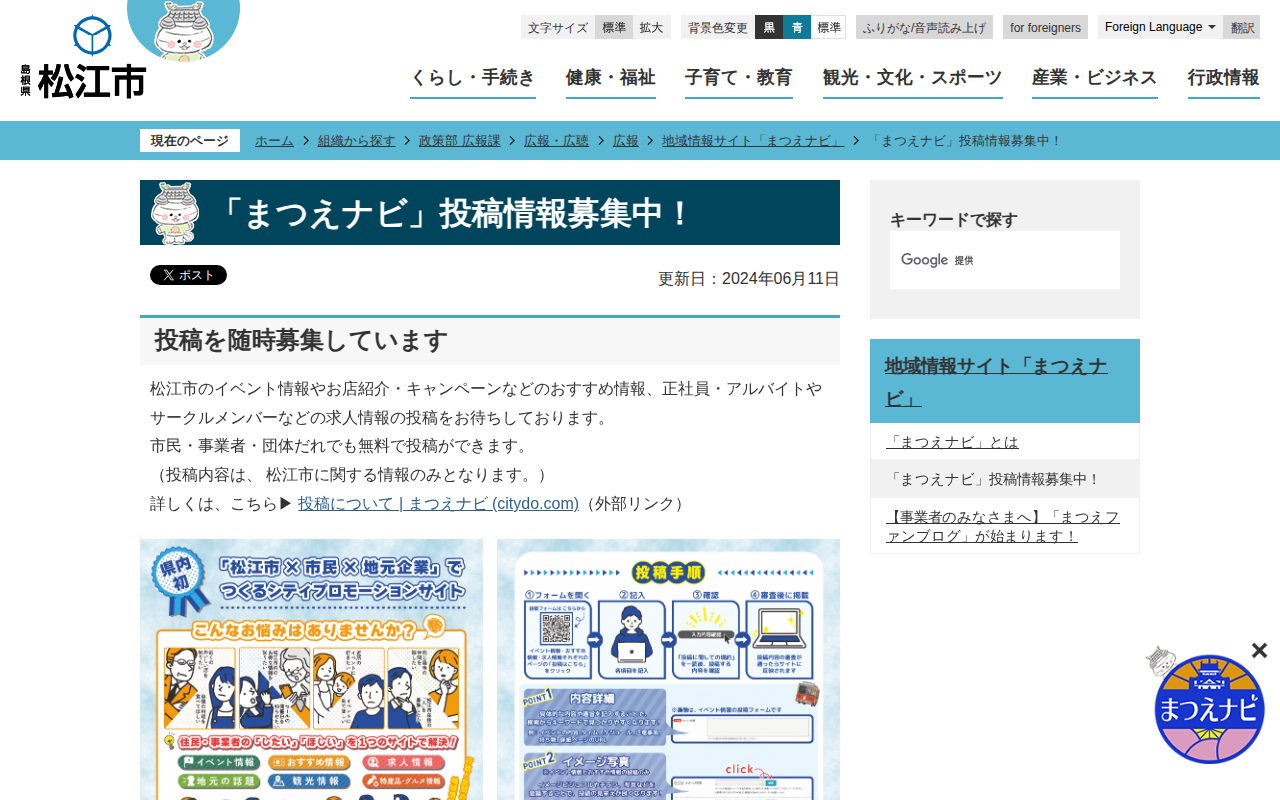Click heading 投稿を随時募集しています
The height and width of the screenshot is (800, 1280).
[x=301, y=340]
